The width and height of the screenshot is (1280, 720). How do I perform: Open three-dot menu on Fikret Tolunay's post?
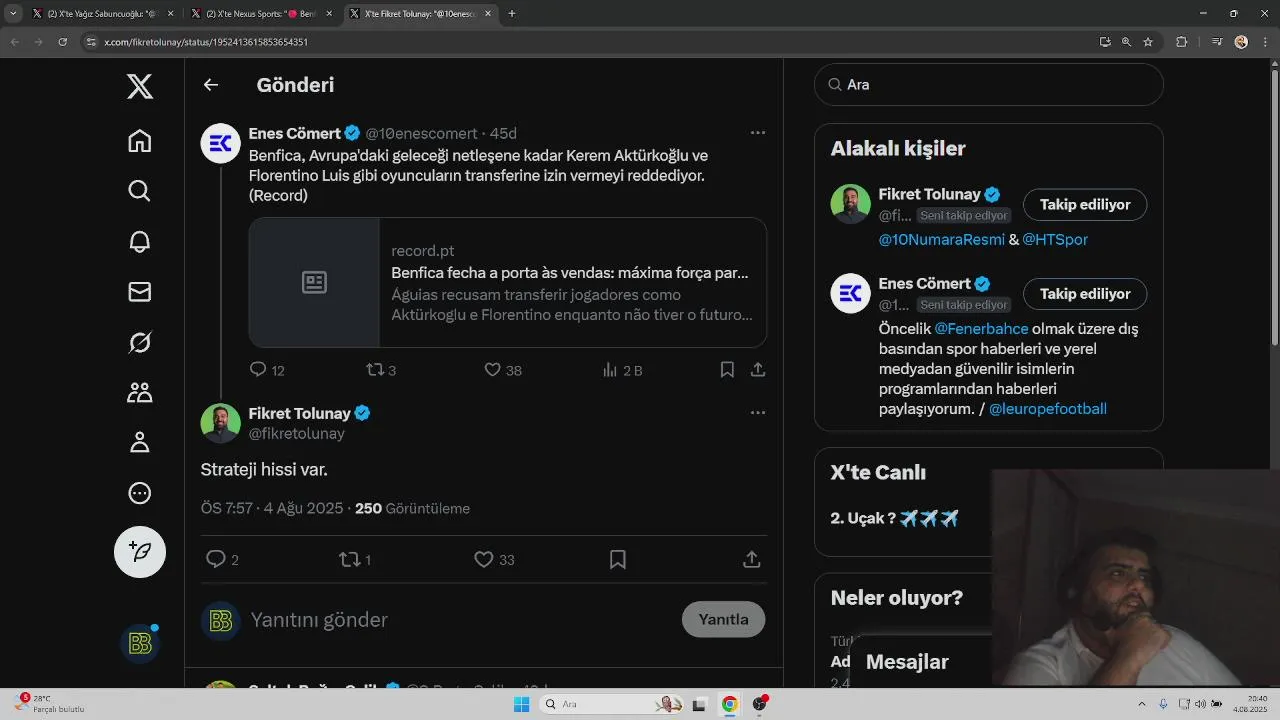tap(758, 413)
